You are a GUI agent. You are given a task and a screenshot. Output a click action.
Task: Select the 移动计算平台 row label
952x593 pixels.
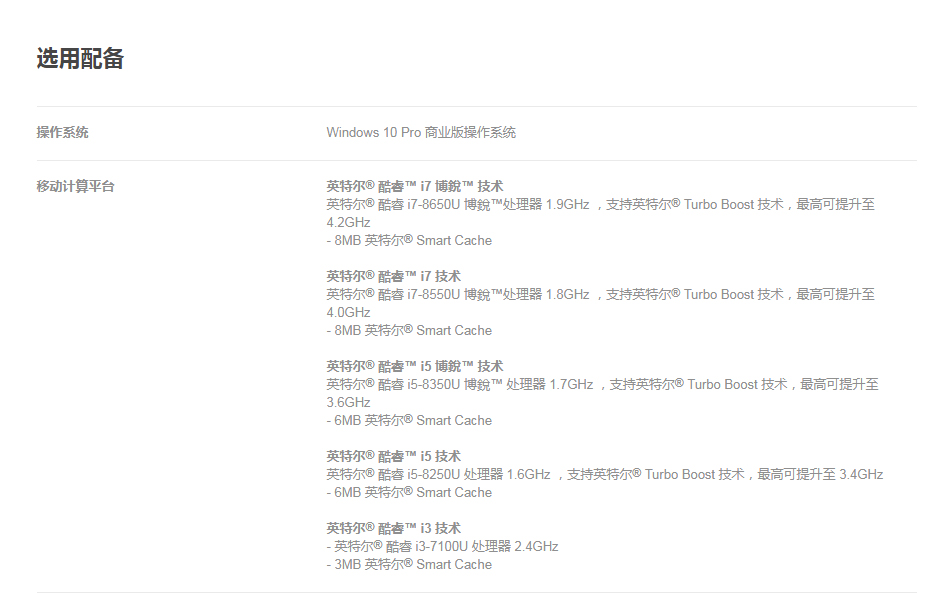point(75,186)
